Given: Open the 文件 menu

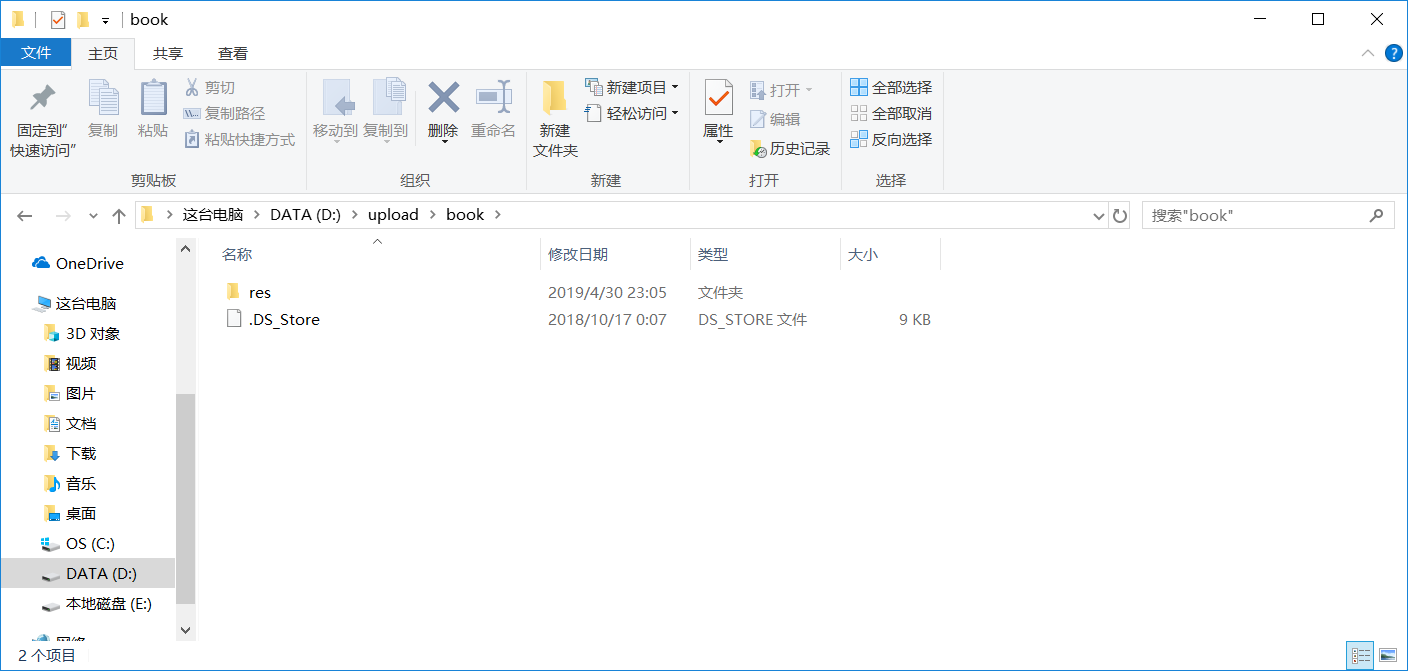Looking at the screenshot, I should tap(36, 53).
